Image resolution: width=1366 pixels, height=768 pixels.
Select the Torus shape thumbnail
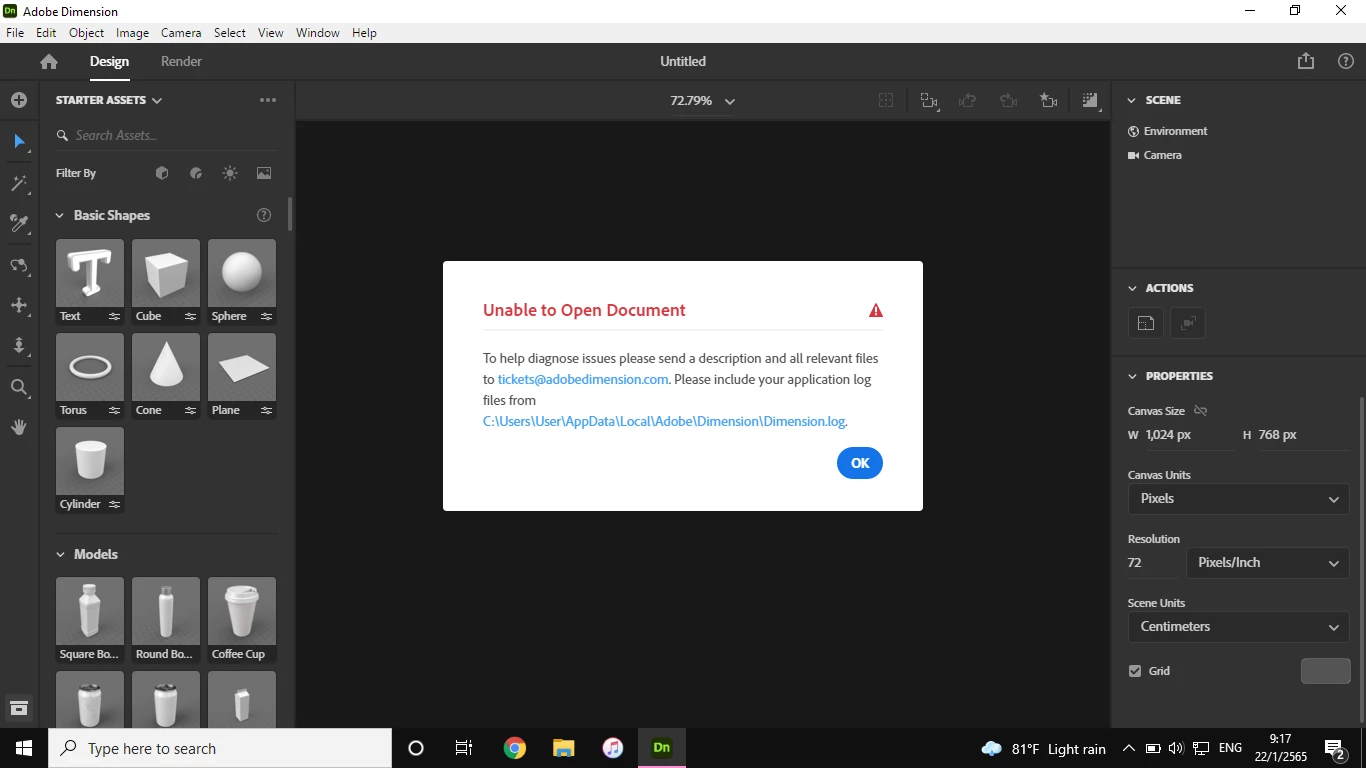pyautogui.click(x=90, y=367)
